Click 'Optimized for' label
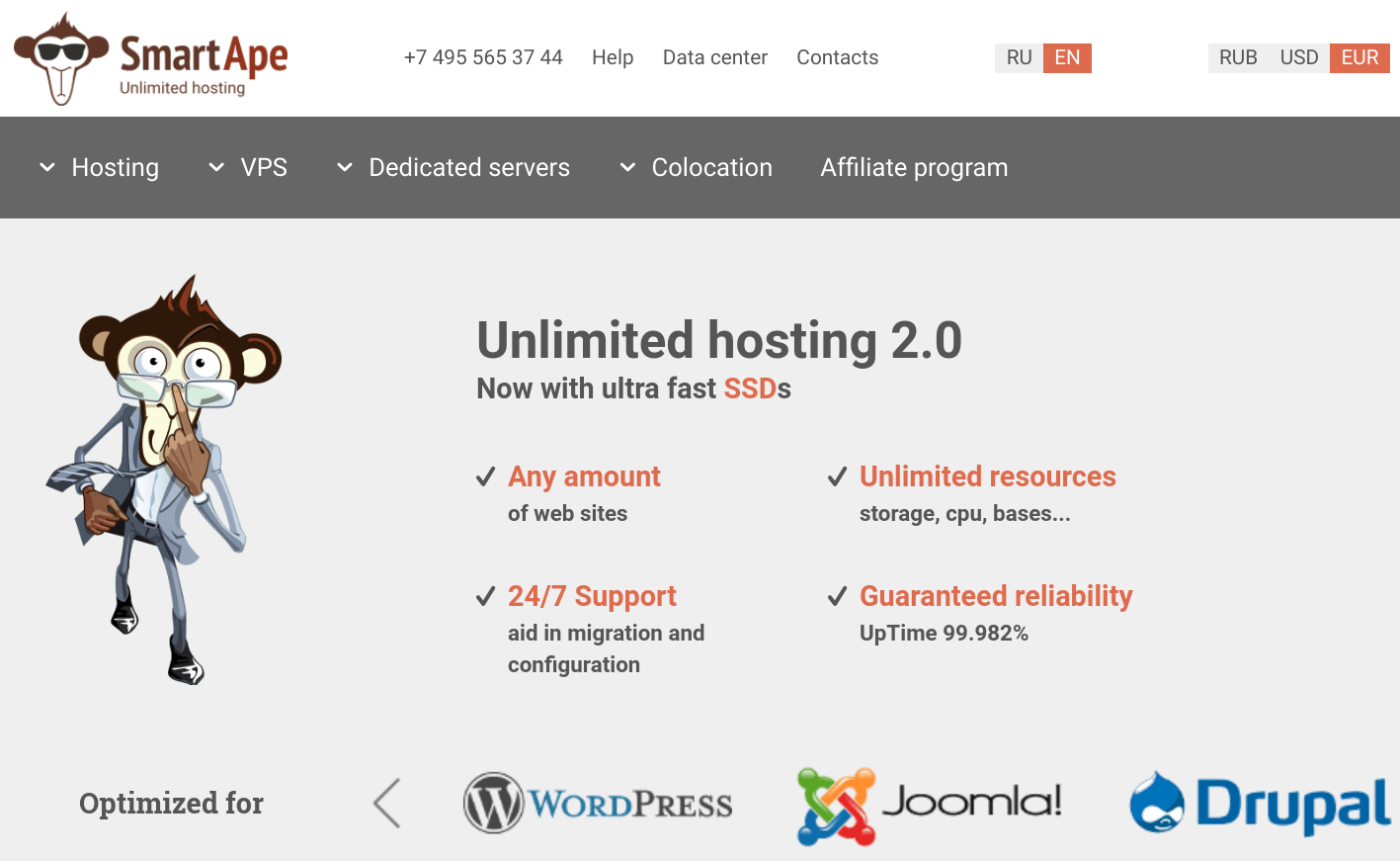The image size is (1400, 861). [x=171, y=803]
